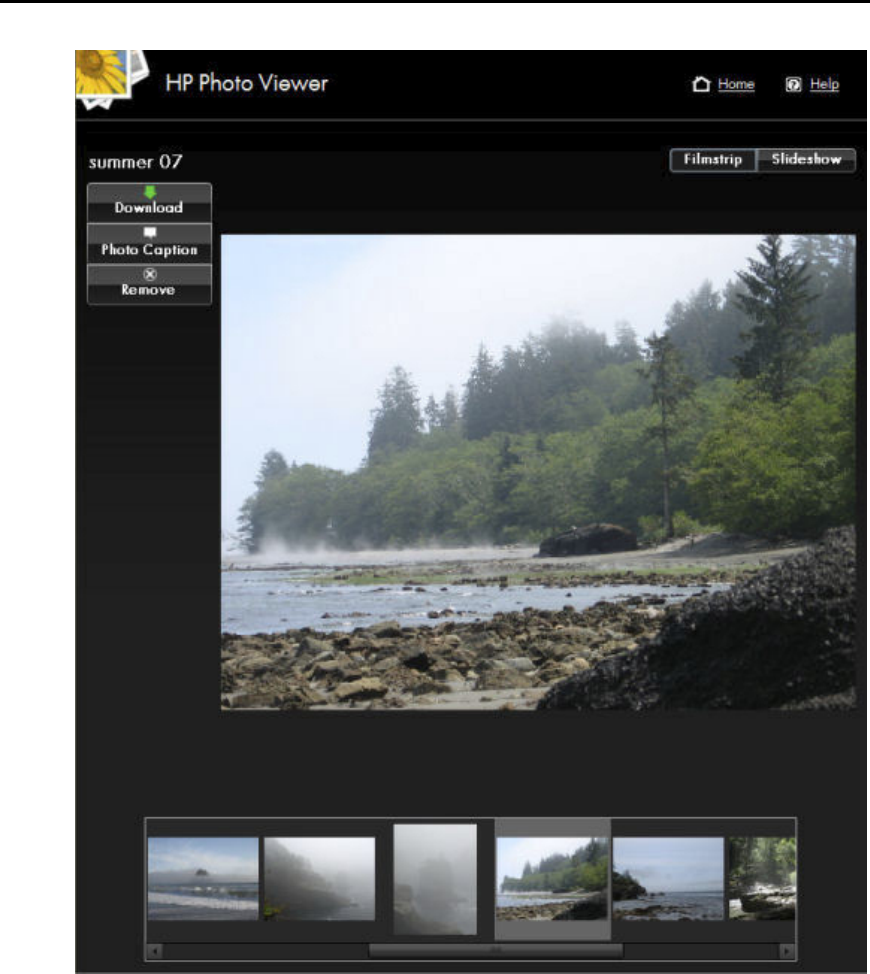Viewport: 870px width, 974px height.
Task: Switch to Slideshow view
Action: pyautogui.click(x=806, y=160)
